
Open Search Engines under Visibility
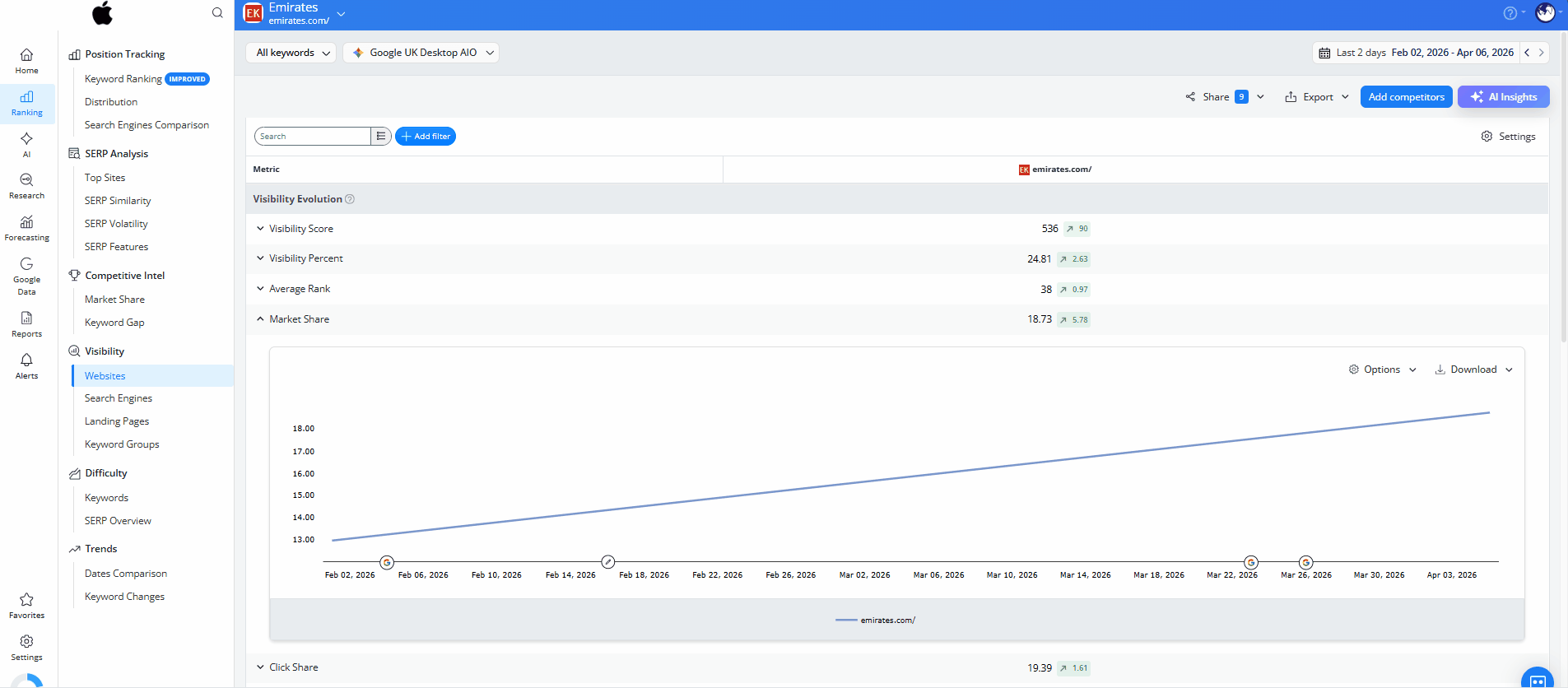click(x=119, y=398)
